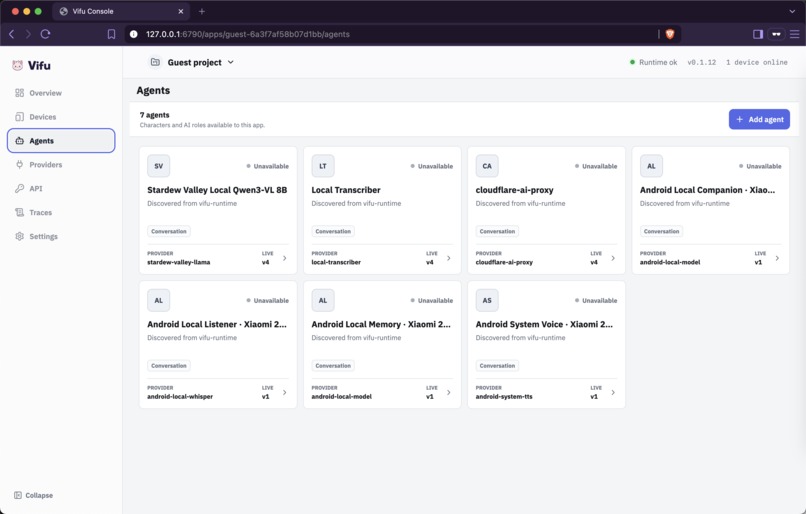The image size is (806, 514).
Task: Click the browser forward button
Action: [28, 34]
